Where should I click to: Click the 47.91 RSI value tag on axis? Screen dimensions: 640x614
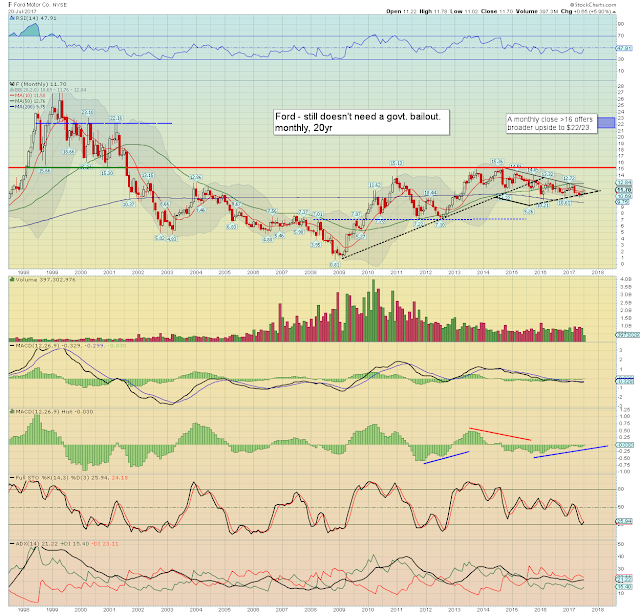[x=624, y=48]
